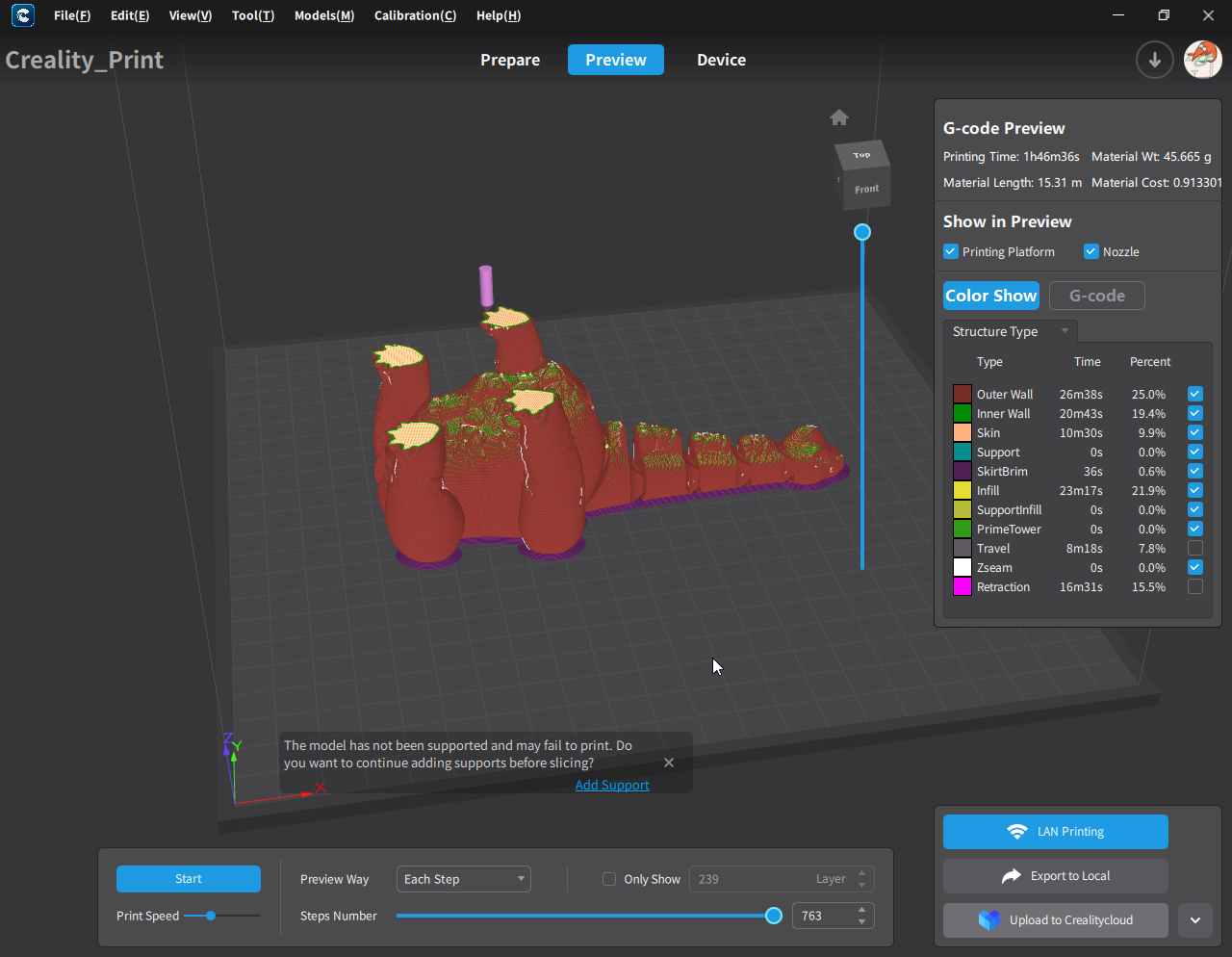1232x957 pixels.
Task: Open the Calibration menu
Action: 415,15
